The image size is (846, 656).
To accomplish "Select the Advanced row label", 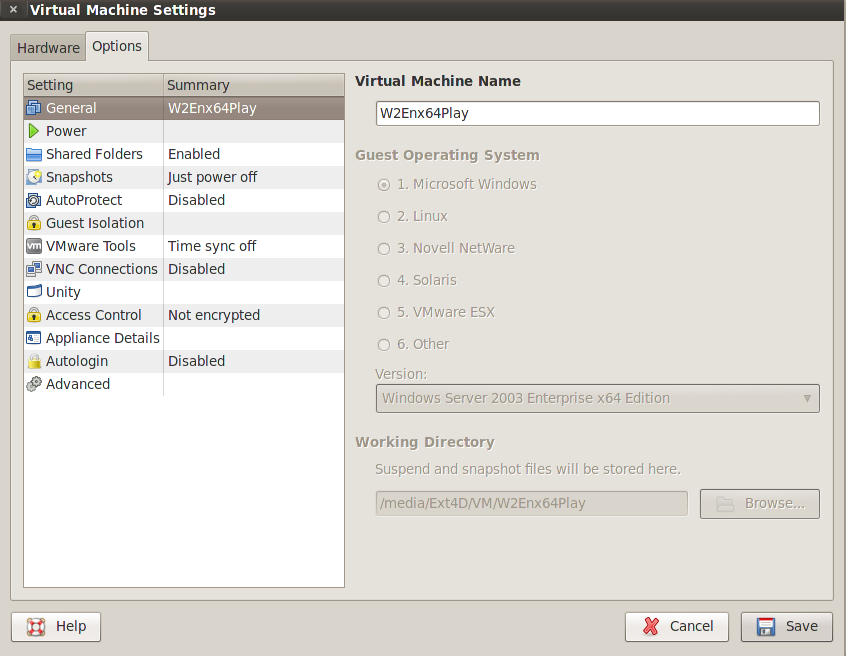I will pos(78,384).
